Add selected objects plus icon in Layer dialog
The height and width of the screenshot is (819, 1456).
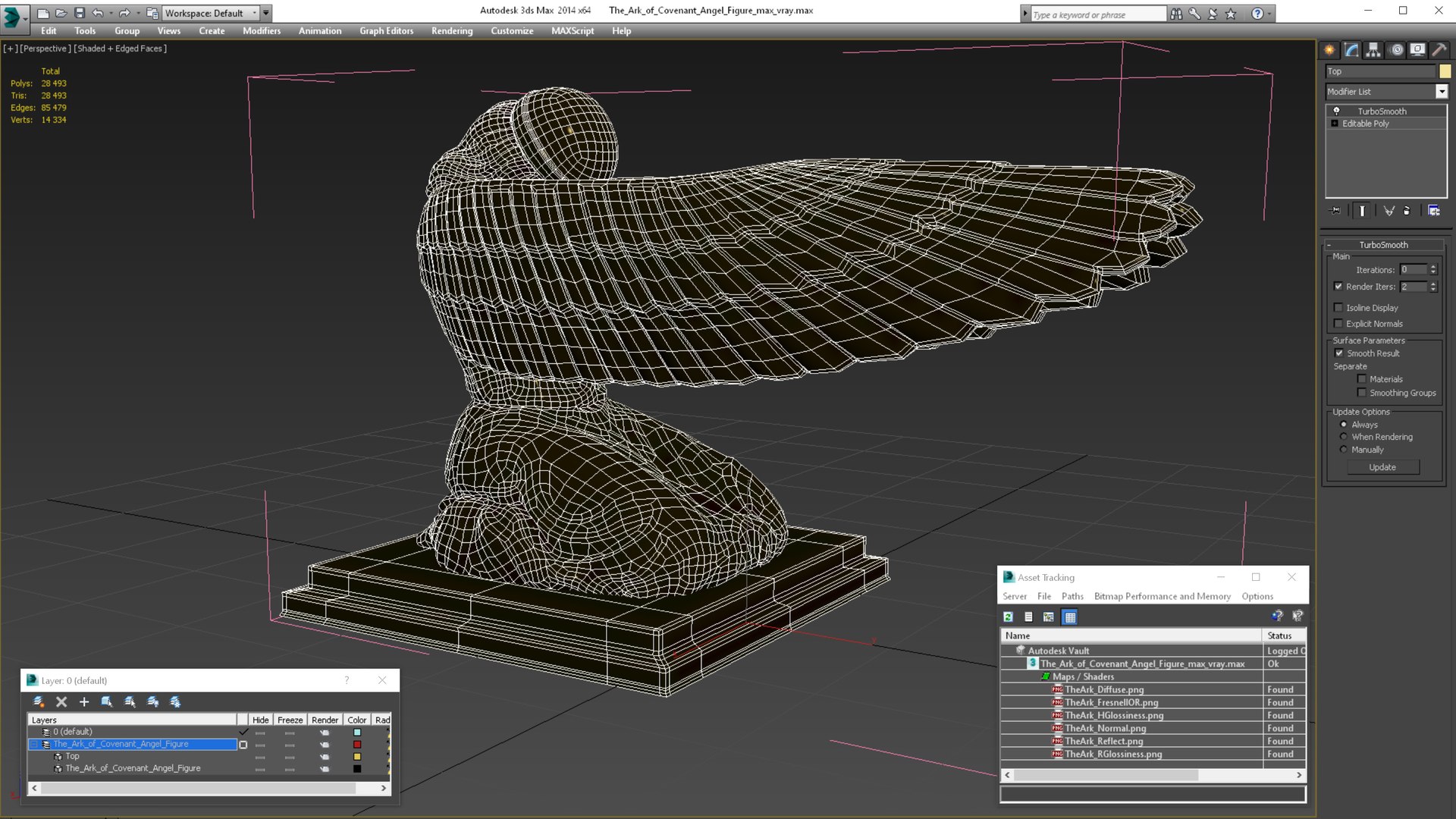(84, 702)
